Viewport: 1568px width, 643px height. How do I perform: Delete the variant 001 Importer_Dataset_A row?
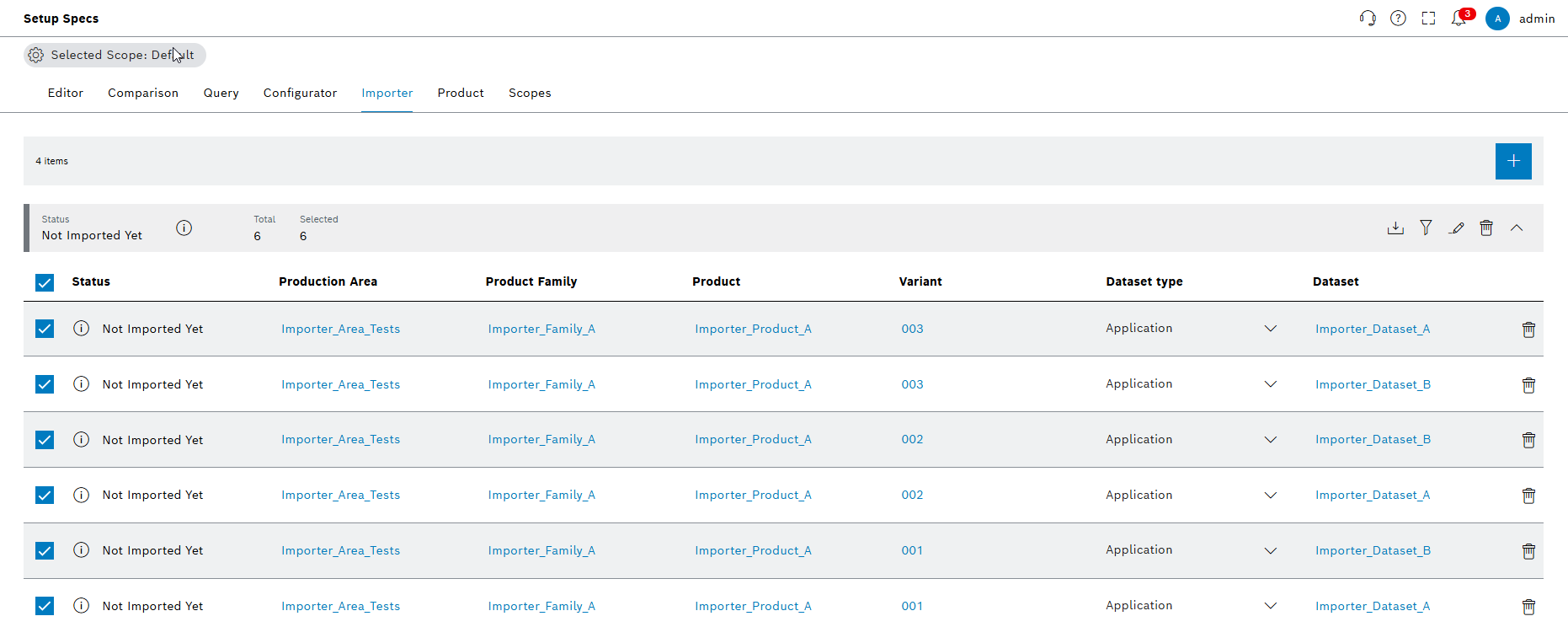coord(1528,607)
